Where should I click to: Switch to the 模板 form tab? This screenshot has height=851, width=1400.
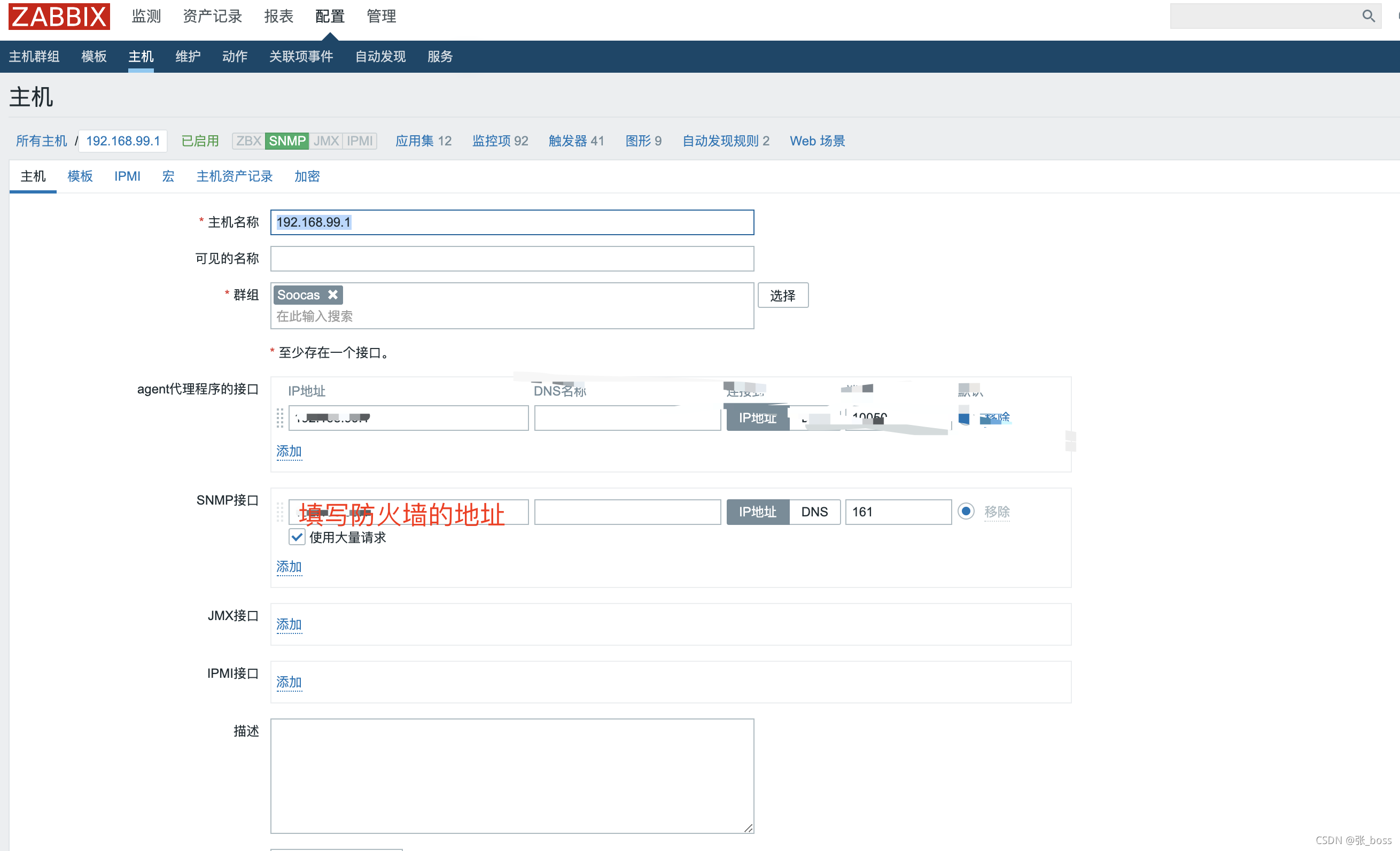tap(80, 176)
